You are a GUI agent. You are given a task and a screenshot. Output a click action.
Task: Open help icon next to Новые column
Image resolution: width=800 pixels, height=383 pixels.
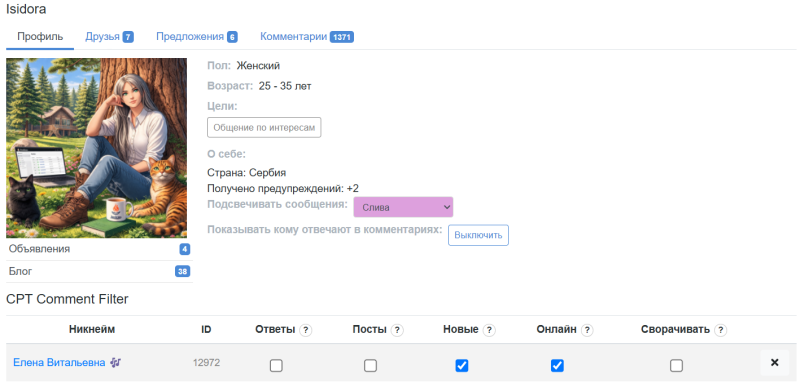click(x=489, y=330)
